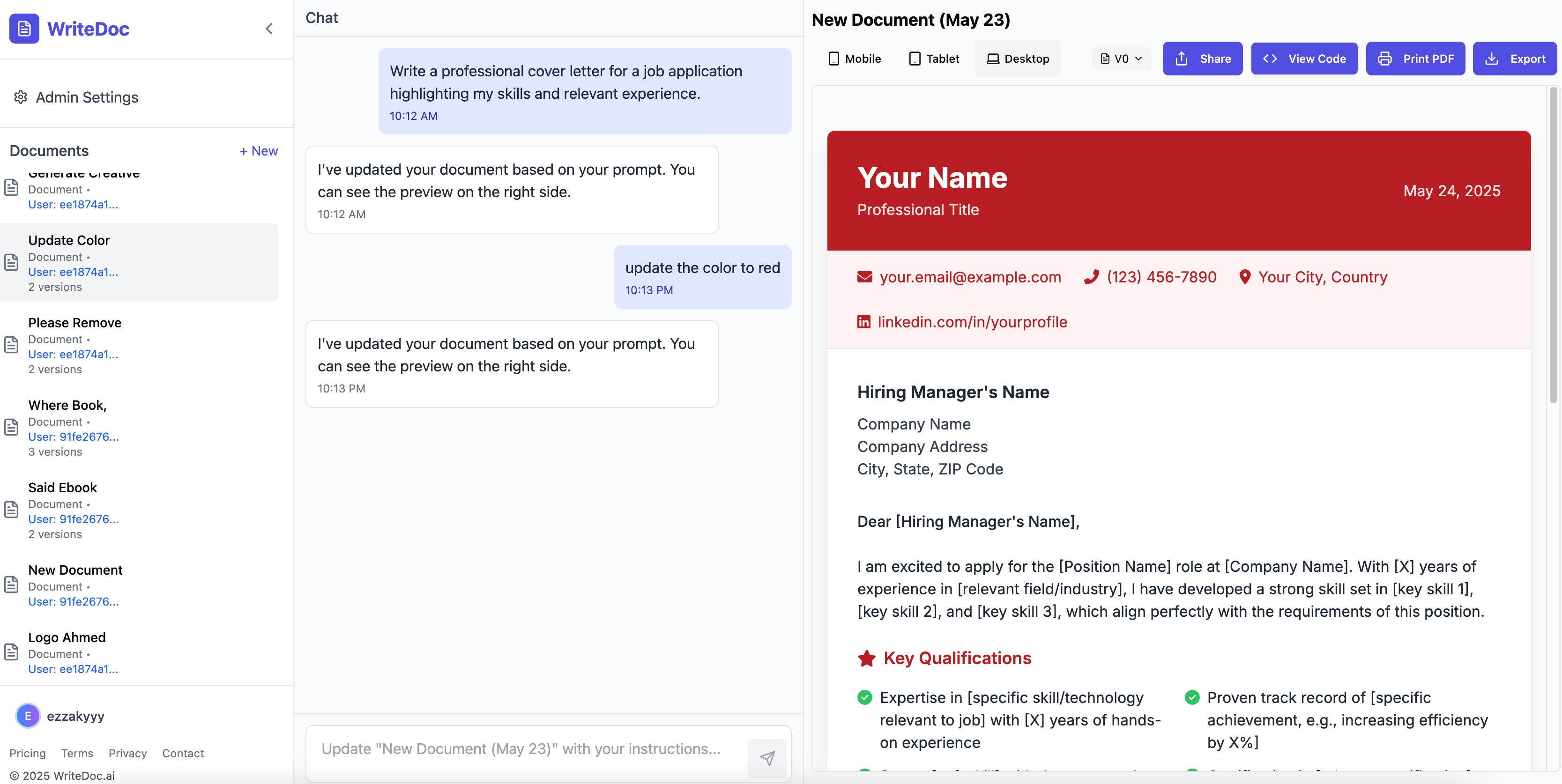
Task: Click the ezzakyyy user avatar
Action: (x=28, y=716)
